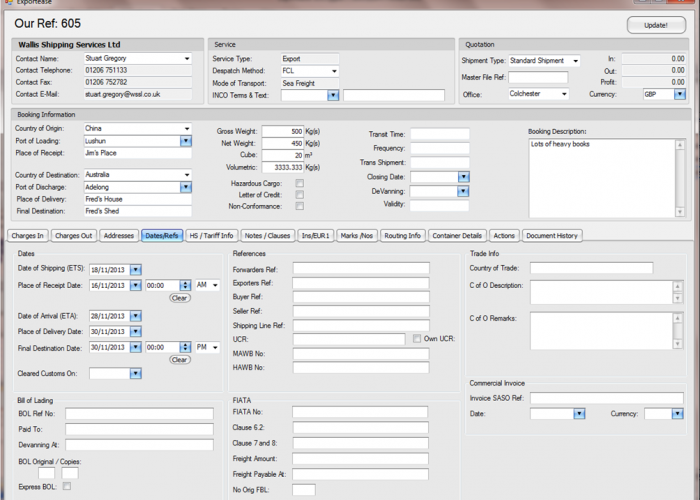Open the Actions tab
Image resolution: width=700 pixels, height=500 pixels.
(x=504, y=236)
